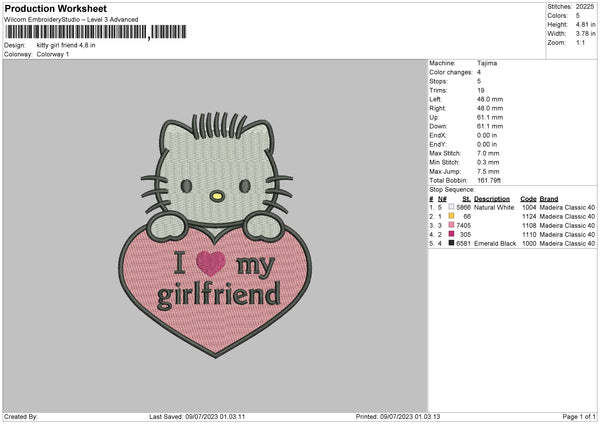The image size is (600, 424).
Task: Select the Colorway 1 text
Action: (x=52, y=53)
